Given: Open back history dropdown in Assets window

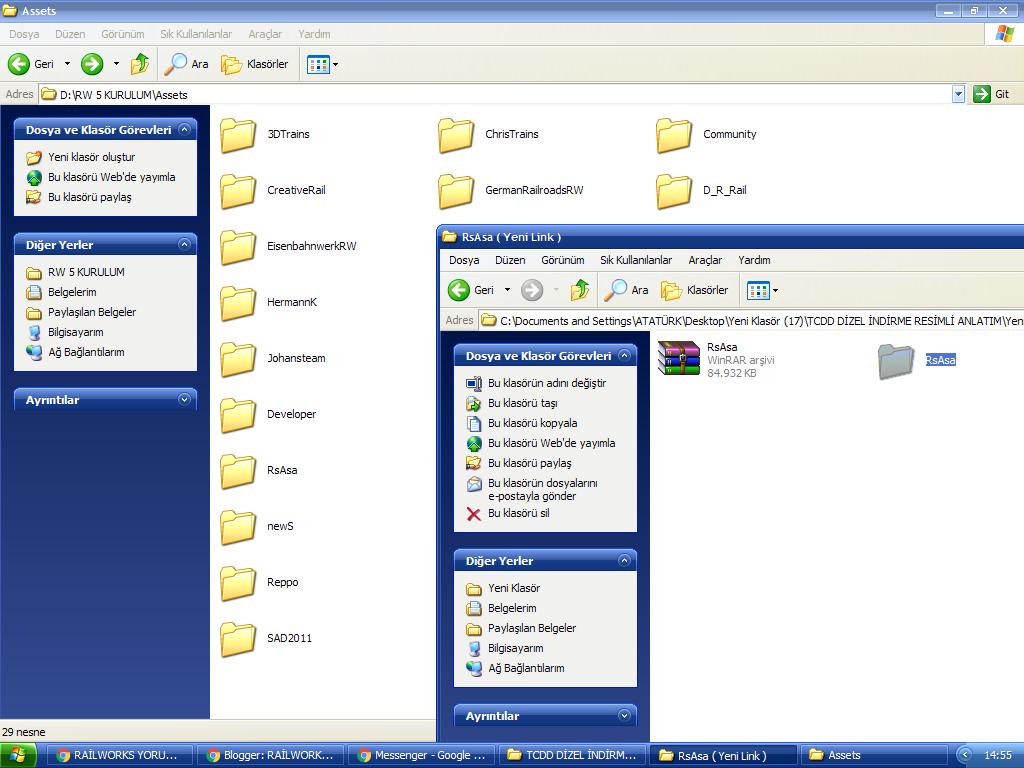Looking at the screenshot, I should [67, 64].
